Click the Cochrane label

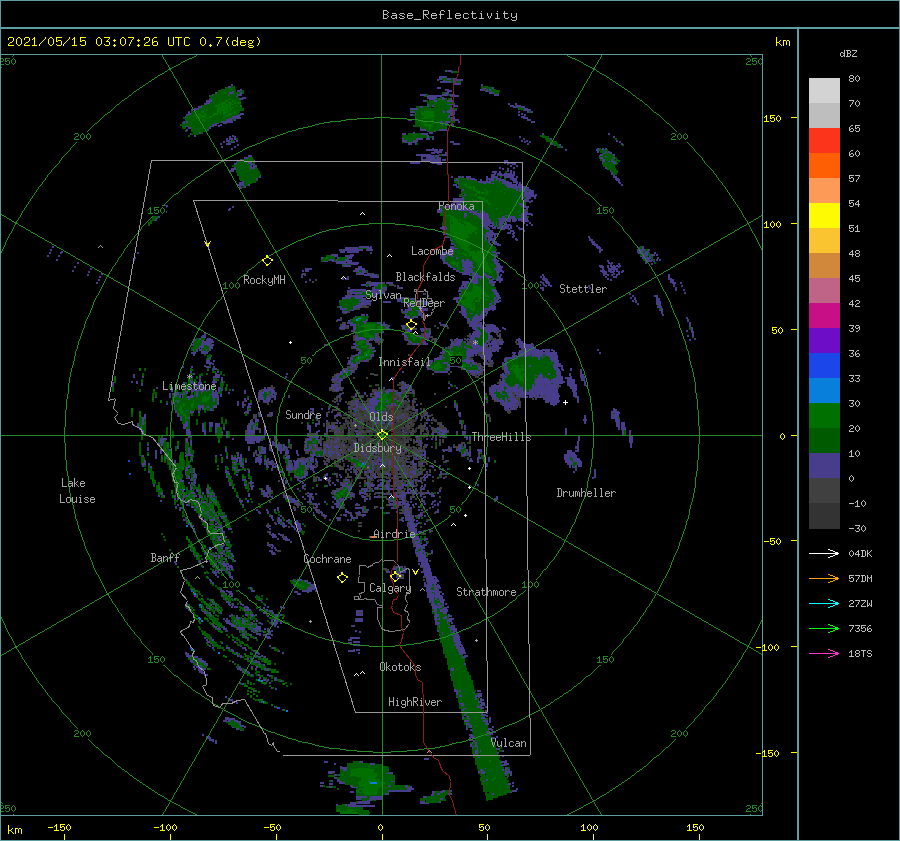(327, 559)
